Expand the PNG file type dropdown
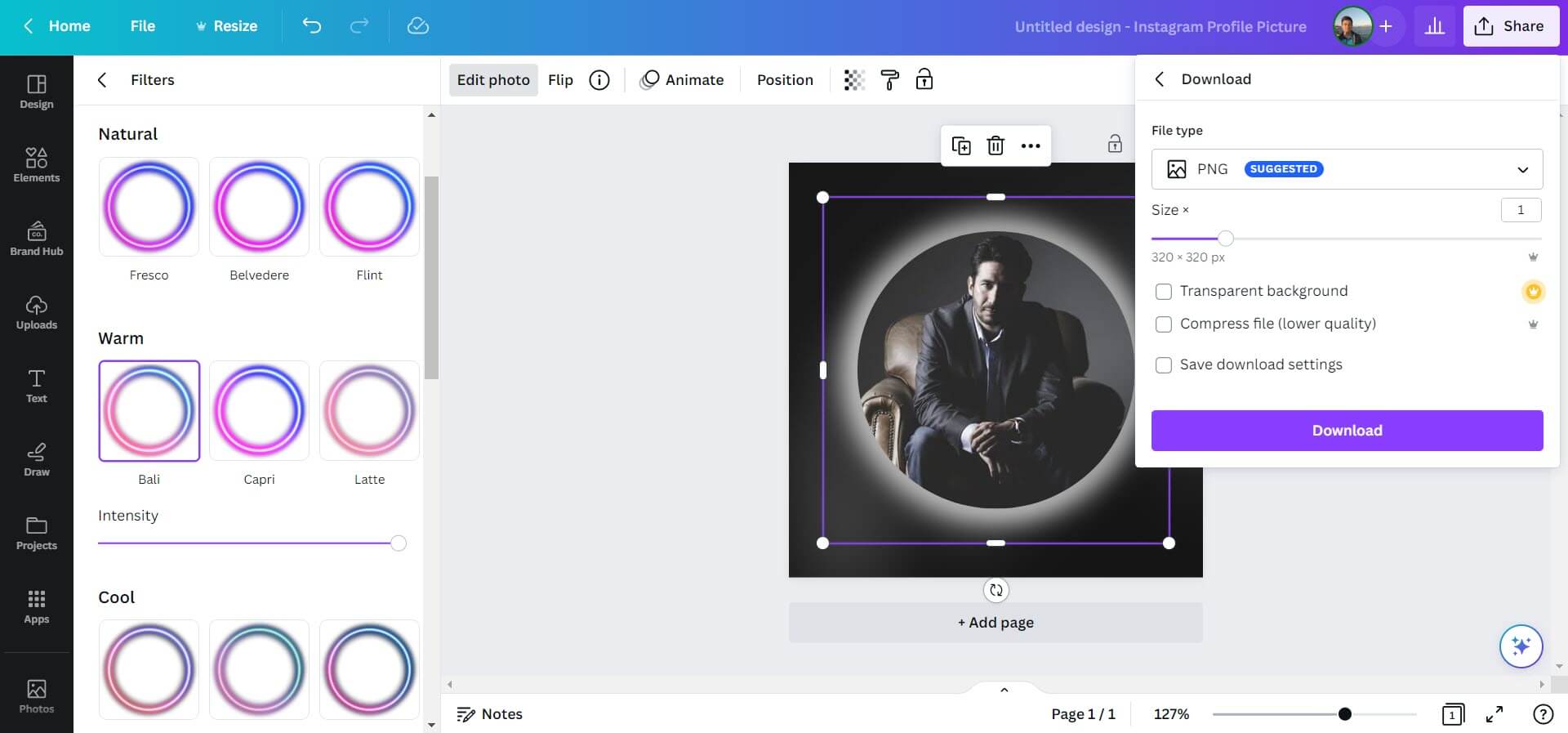This screenshot has height=733, width=1568. coord(1347,169)
